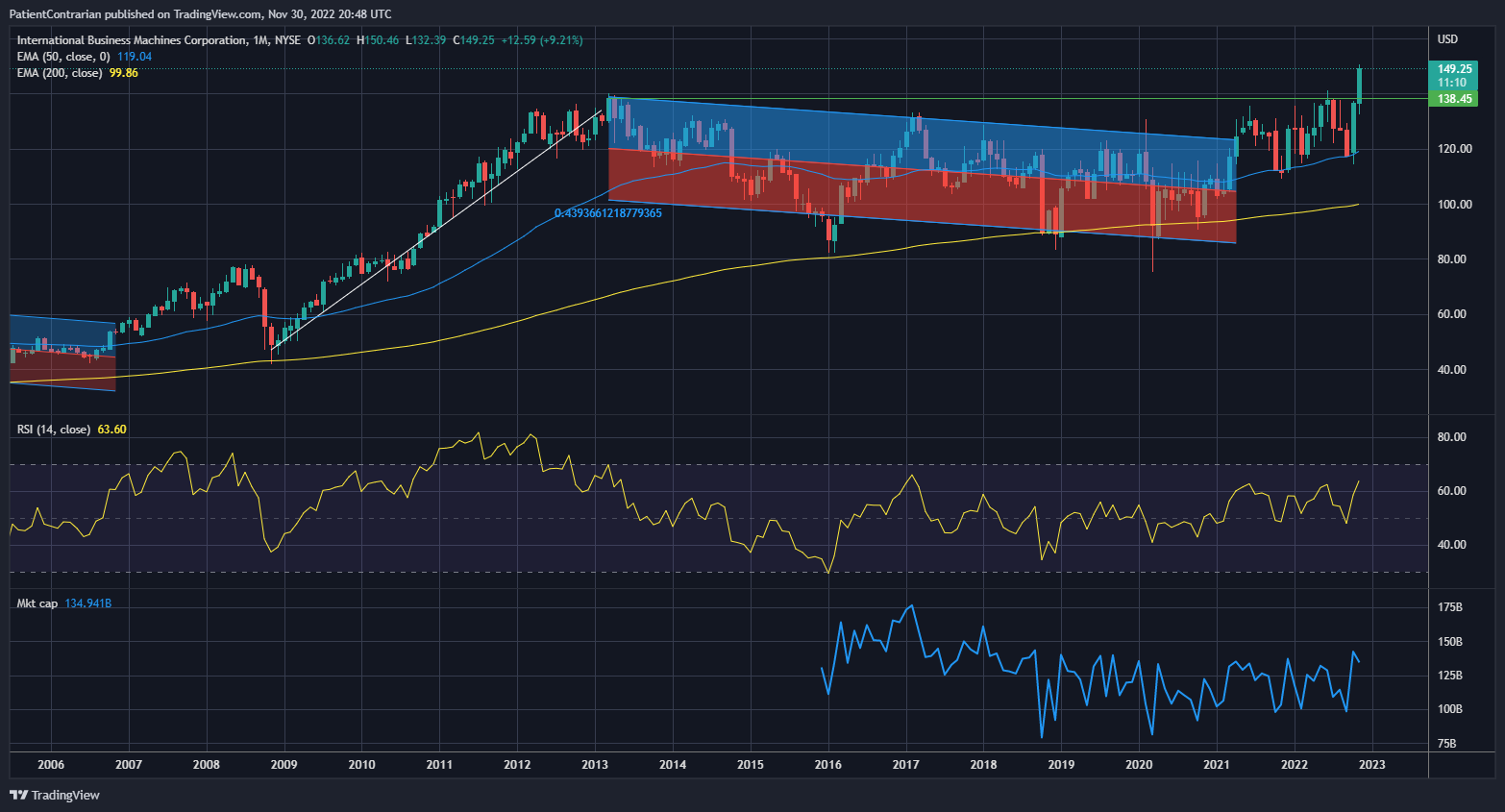Click the 175B market cap axis label
This screenshot has width=1505, height=812.
1450,607
